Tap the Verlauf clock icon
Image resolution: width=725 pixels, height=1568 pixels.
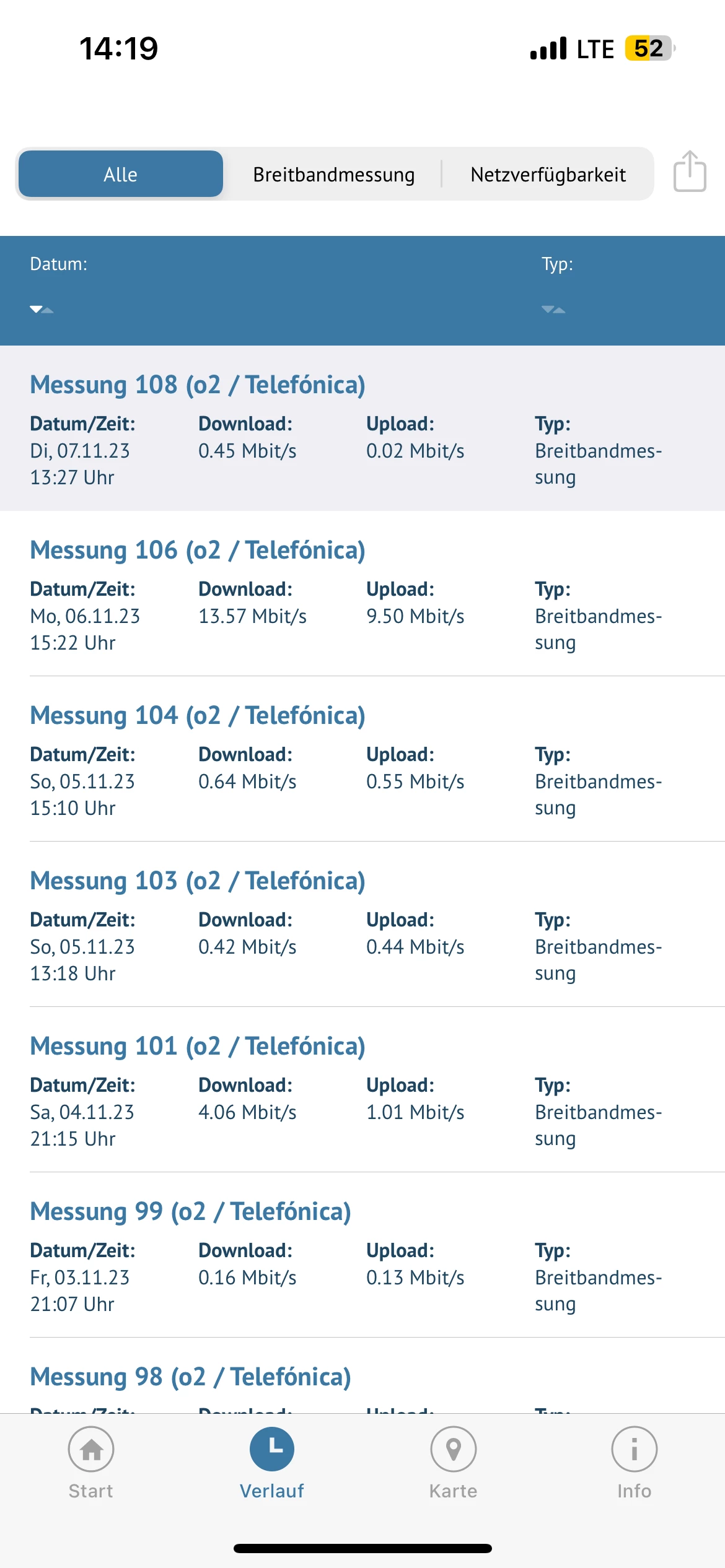pyautogui.click(x=271, y=1449)
